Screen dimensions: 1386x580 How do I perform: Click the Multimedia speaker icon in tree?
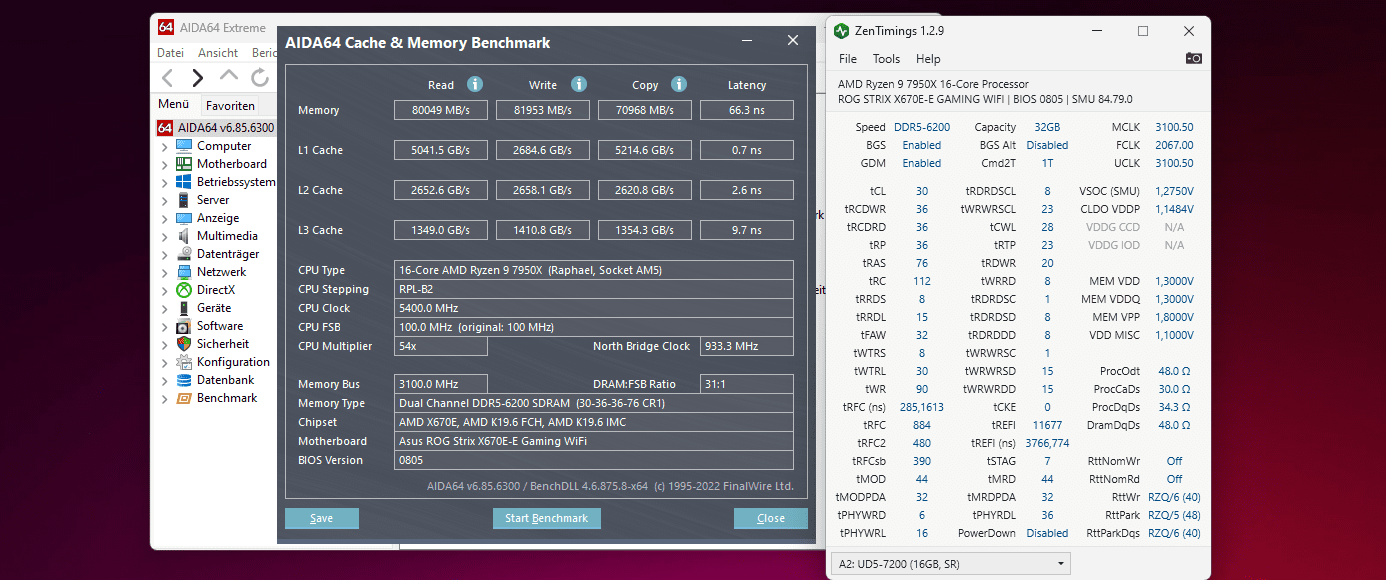click(184, 236)
